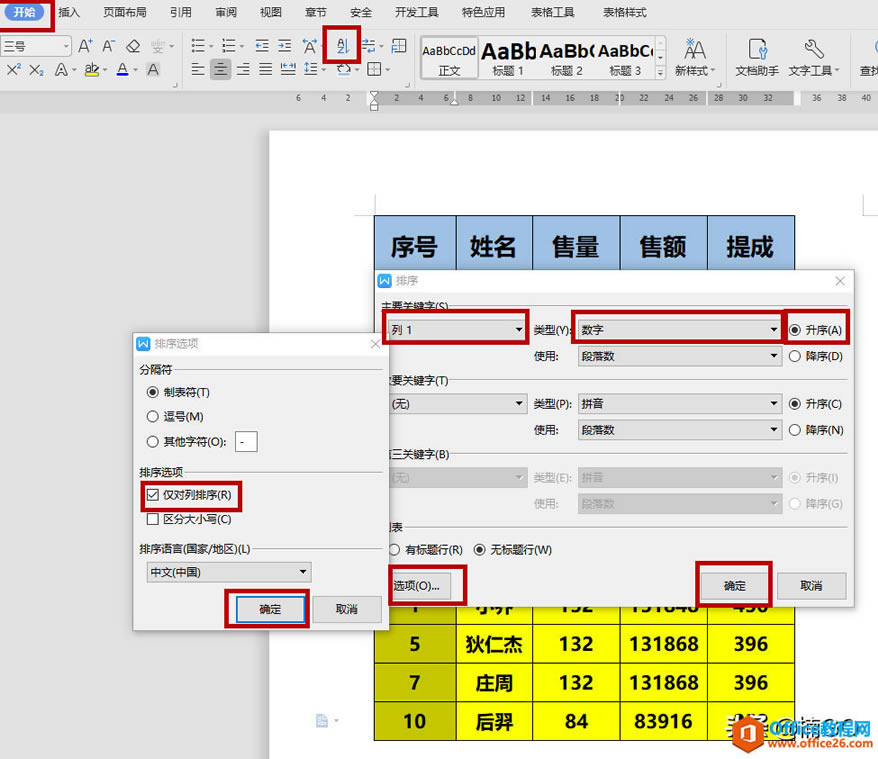Click the character shading icon
The image size is (878, 759).
(x=152, y=69)
